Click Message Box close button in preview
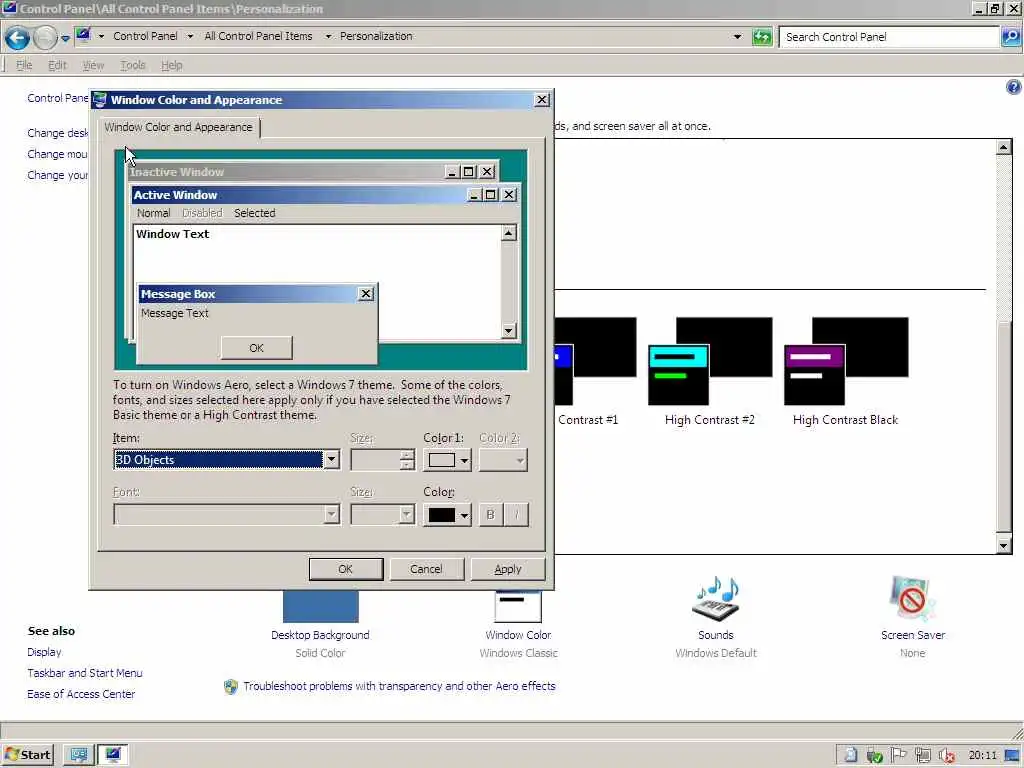The width and height of the screenshot is (1024, 768). tap(366, 294)
